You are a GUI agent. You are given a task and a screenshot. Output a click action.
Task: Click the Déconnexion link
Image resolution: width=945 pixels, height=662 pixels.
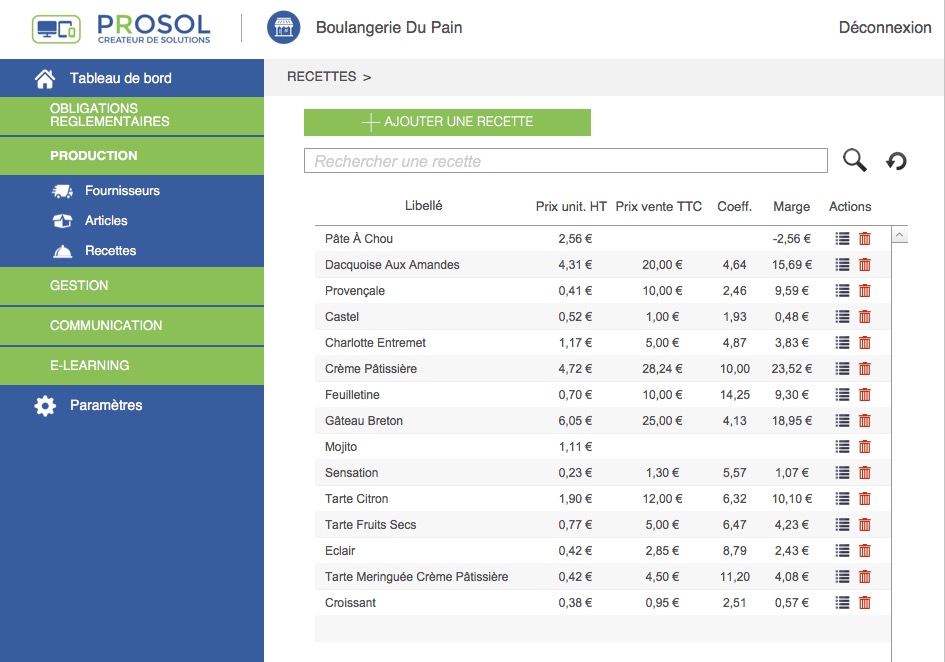[884, 28]
